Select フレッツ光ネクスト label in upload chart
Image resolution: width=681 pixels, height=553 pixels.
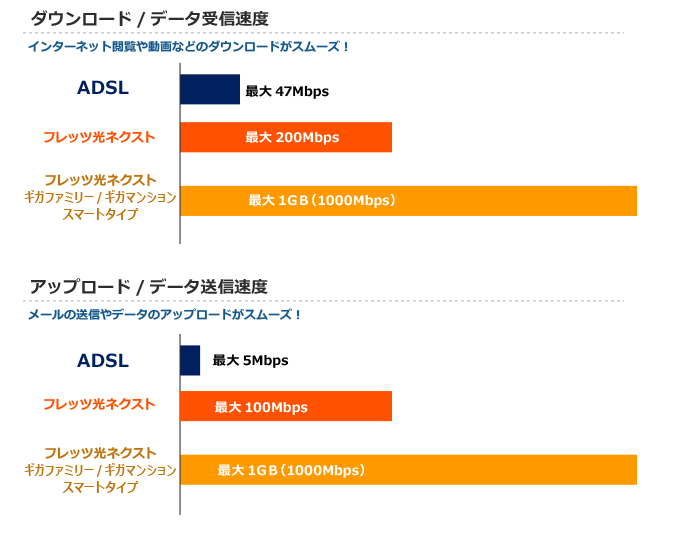point(99,404)
